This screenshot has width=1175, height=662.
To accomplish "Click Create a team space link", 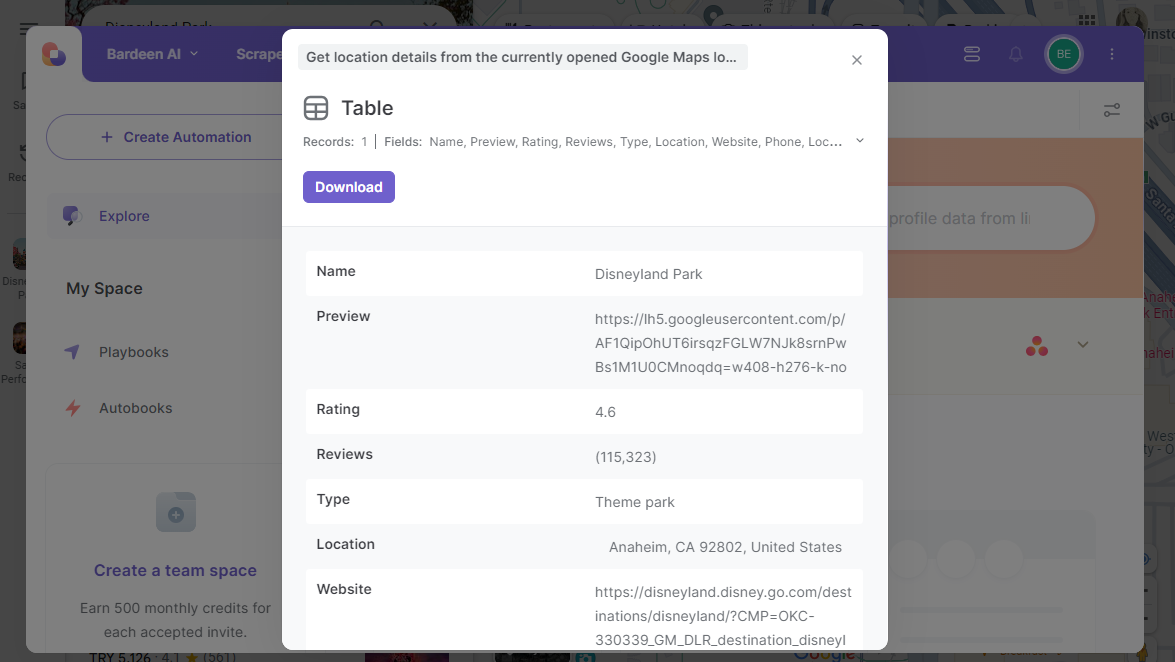I will [175, 571].
